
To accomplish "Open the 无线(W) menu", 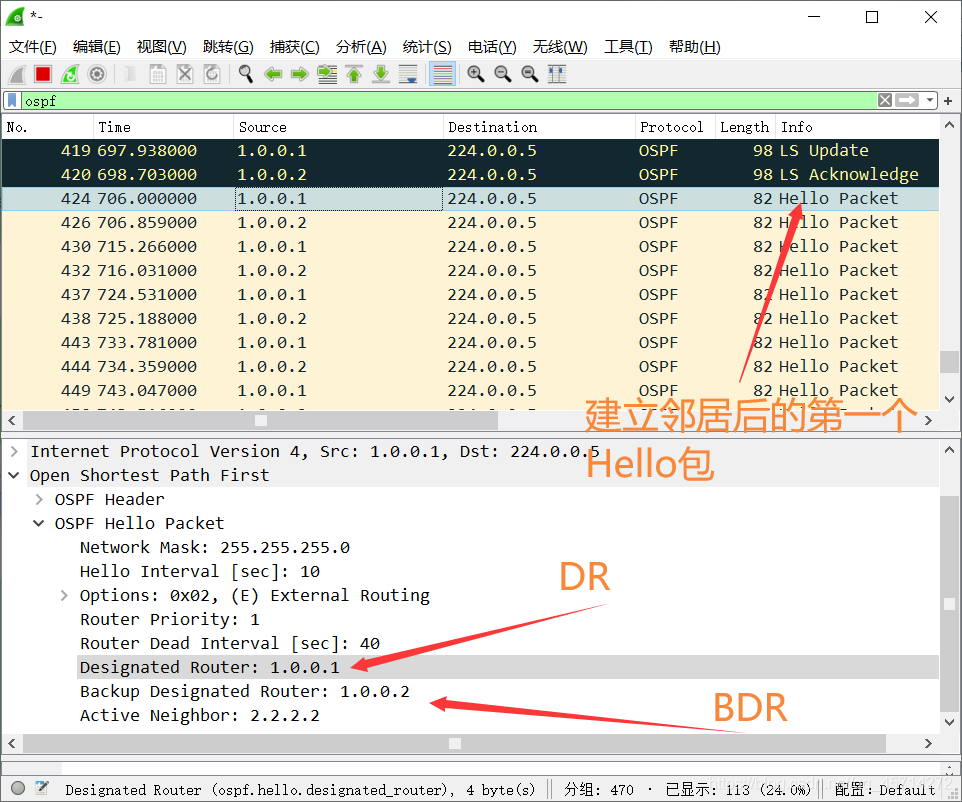I will 560,47.
